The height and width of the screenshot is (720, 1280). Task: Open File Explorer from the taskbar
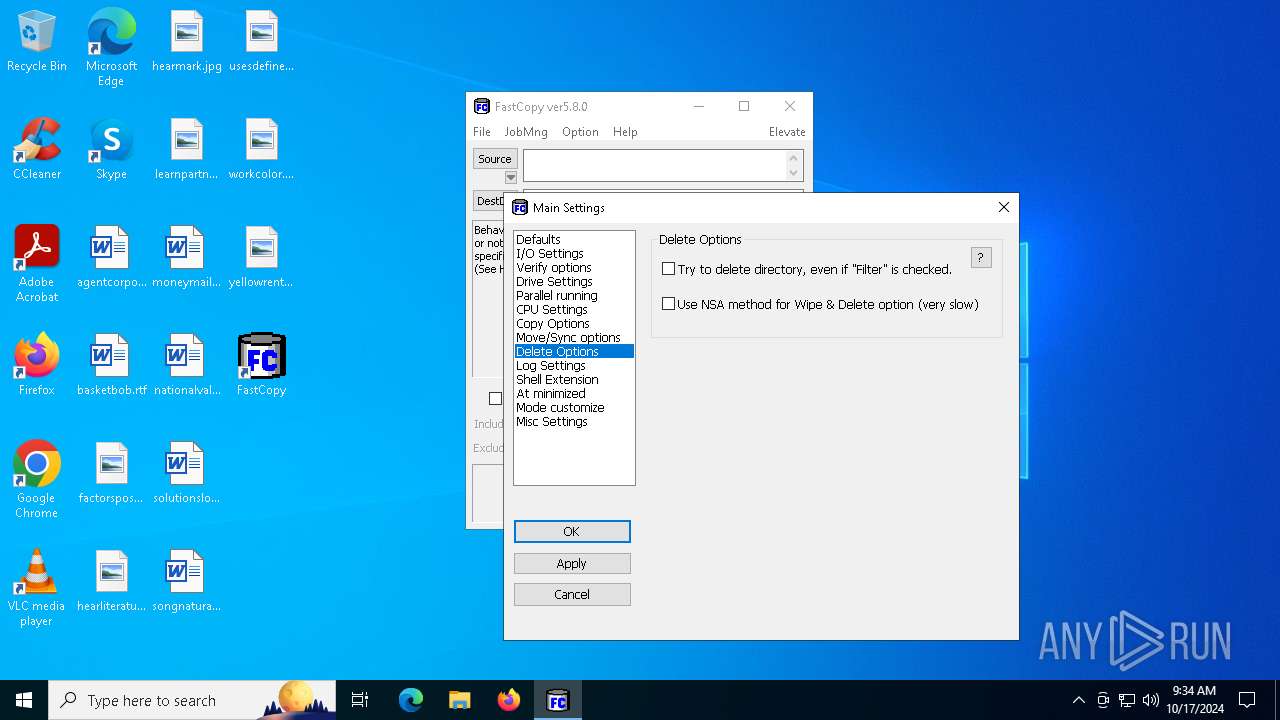460,700
